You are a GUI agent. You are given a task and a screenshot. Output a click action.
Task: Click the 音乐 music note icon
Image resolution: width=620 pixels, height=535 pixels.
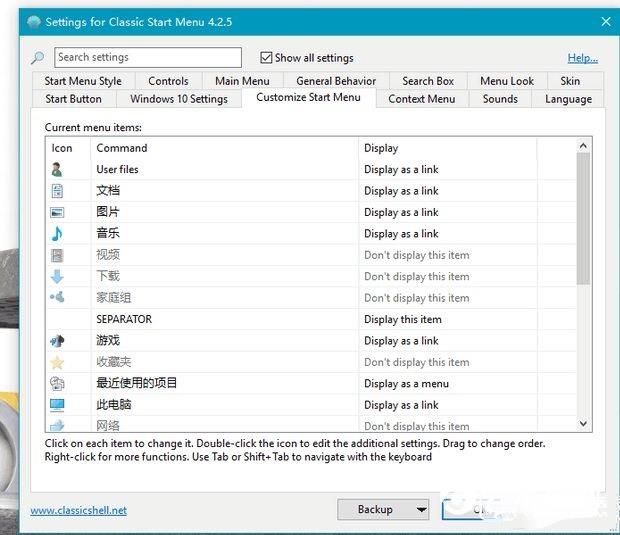[57, 234]
